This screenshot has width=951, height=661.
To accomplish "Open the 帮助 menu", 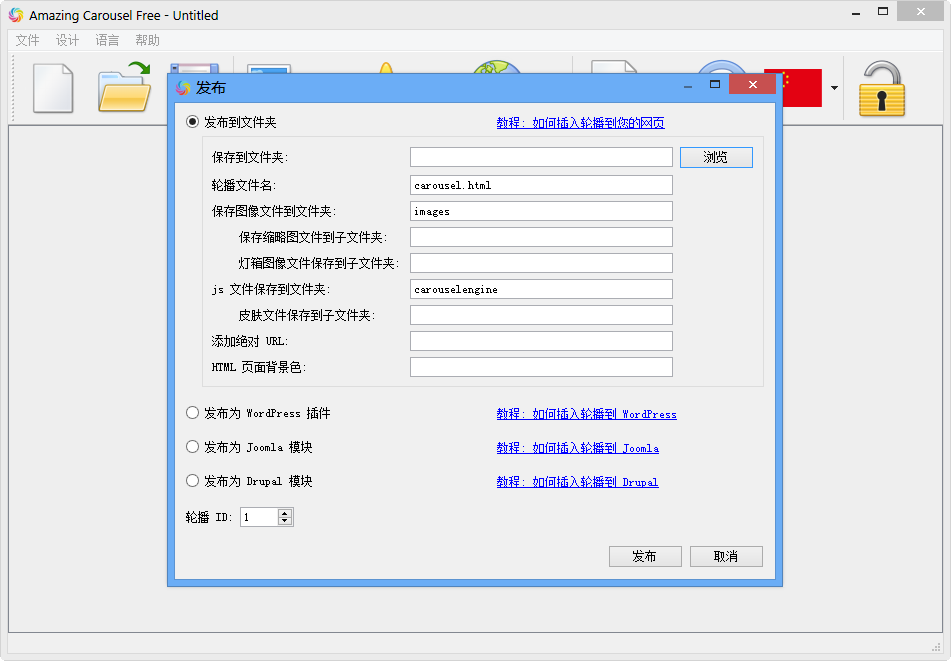I will [147, 40].
